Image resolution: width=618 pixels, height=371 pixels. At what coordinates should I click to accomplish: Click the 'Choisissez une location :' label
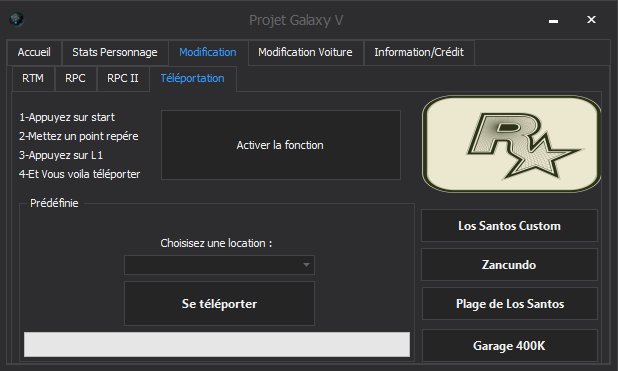click(x=216, y=243)
